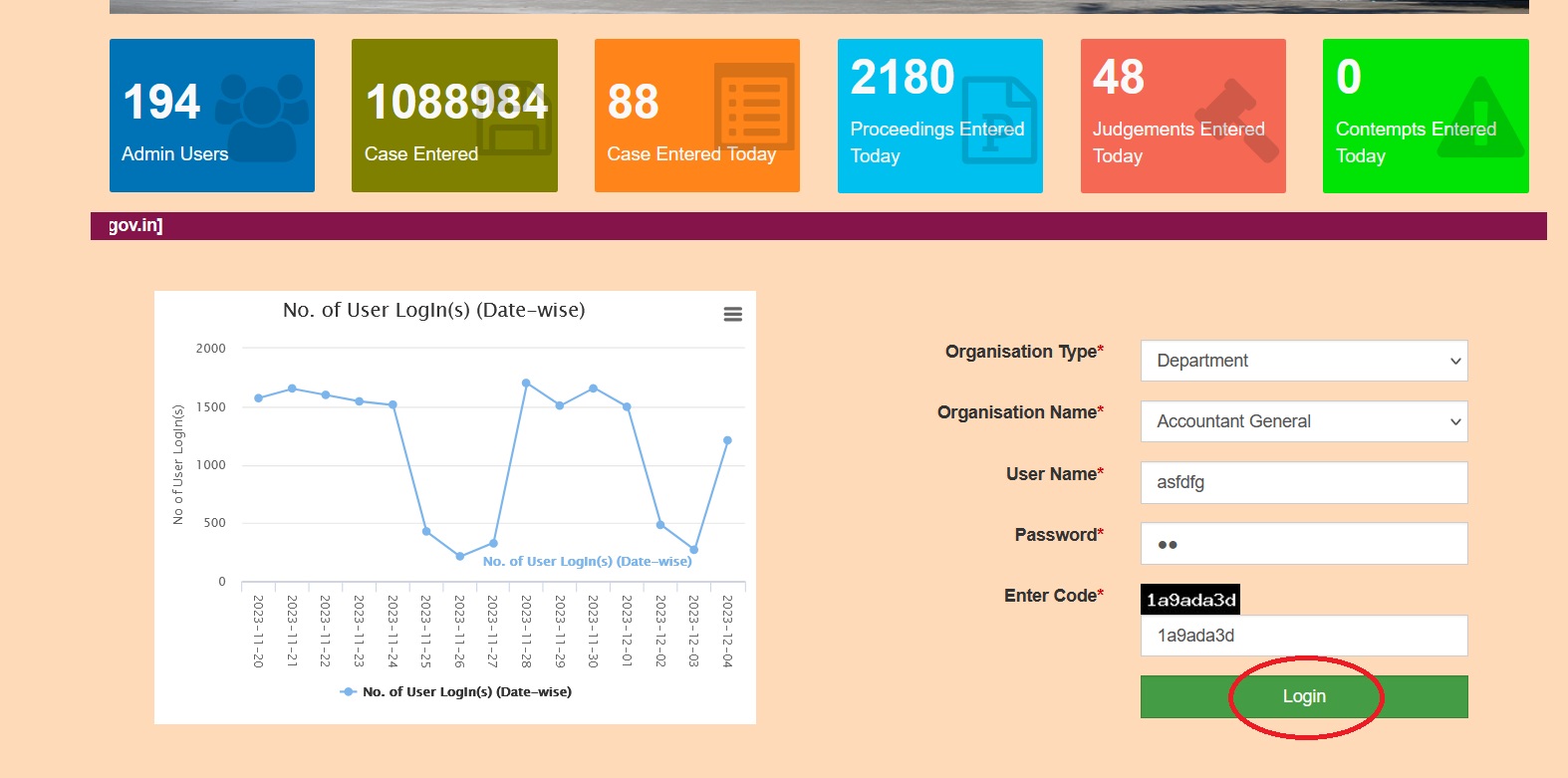Focus the User Name input field
1568x778 pixels.
(1303, 482)
